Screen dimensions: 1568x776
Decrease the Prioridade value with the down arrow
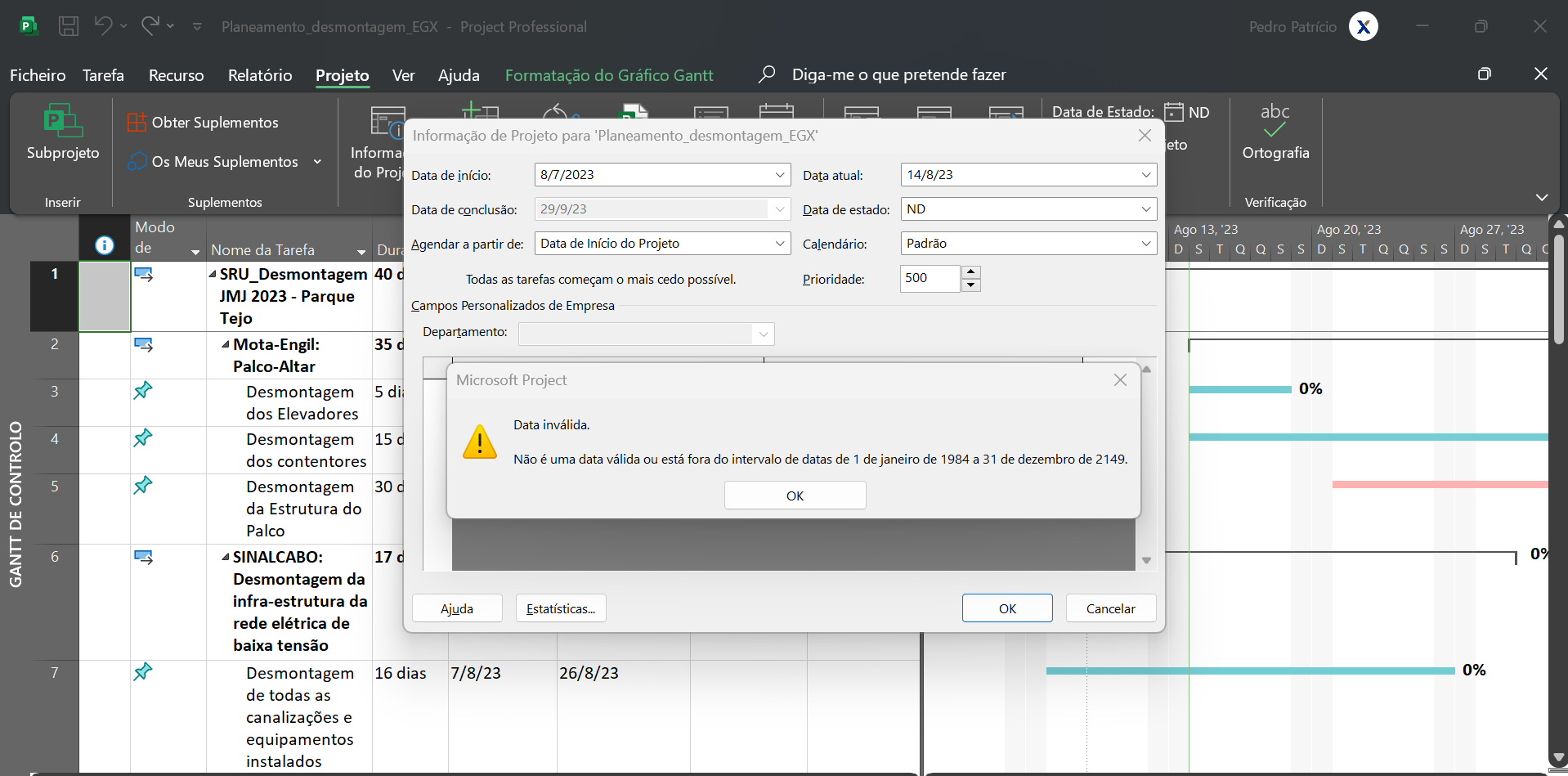pos(971,285)
